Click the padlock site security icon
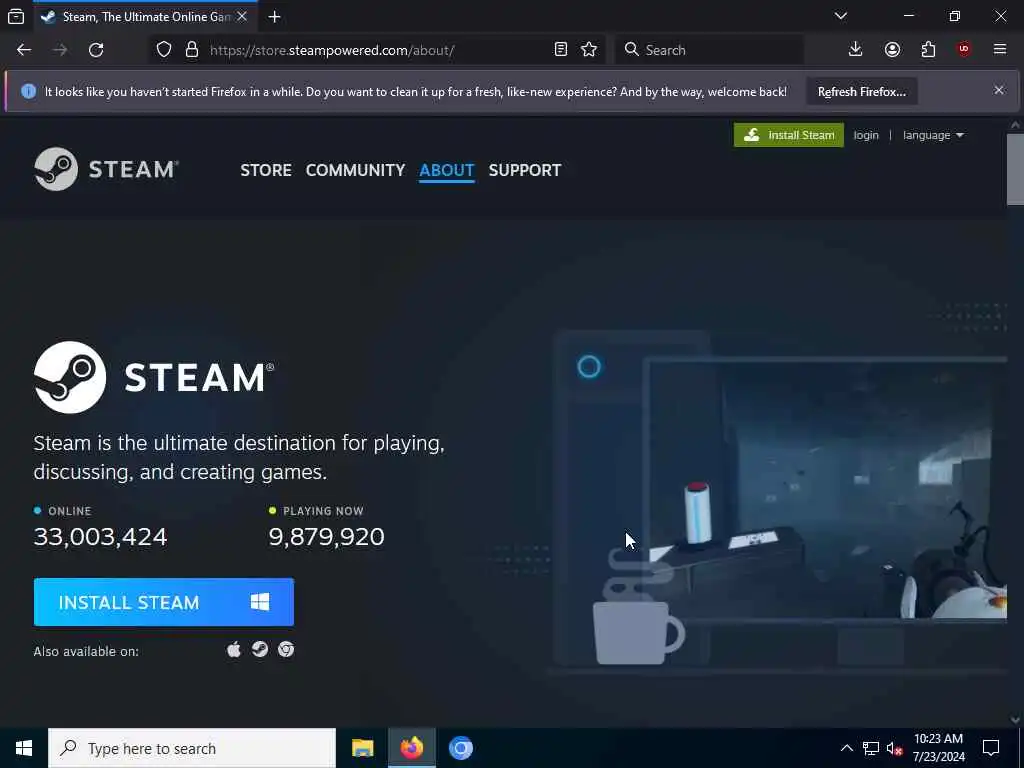This screenshot has width=1024, height=768. [x=192, y=50]
